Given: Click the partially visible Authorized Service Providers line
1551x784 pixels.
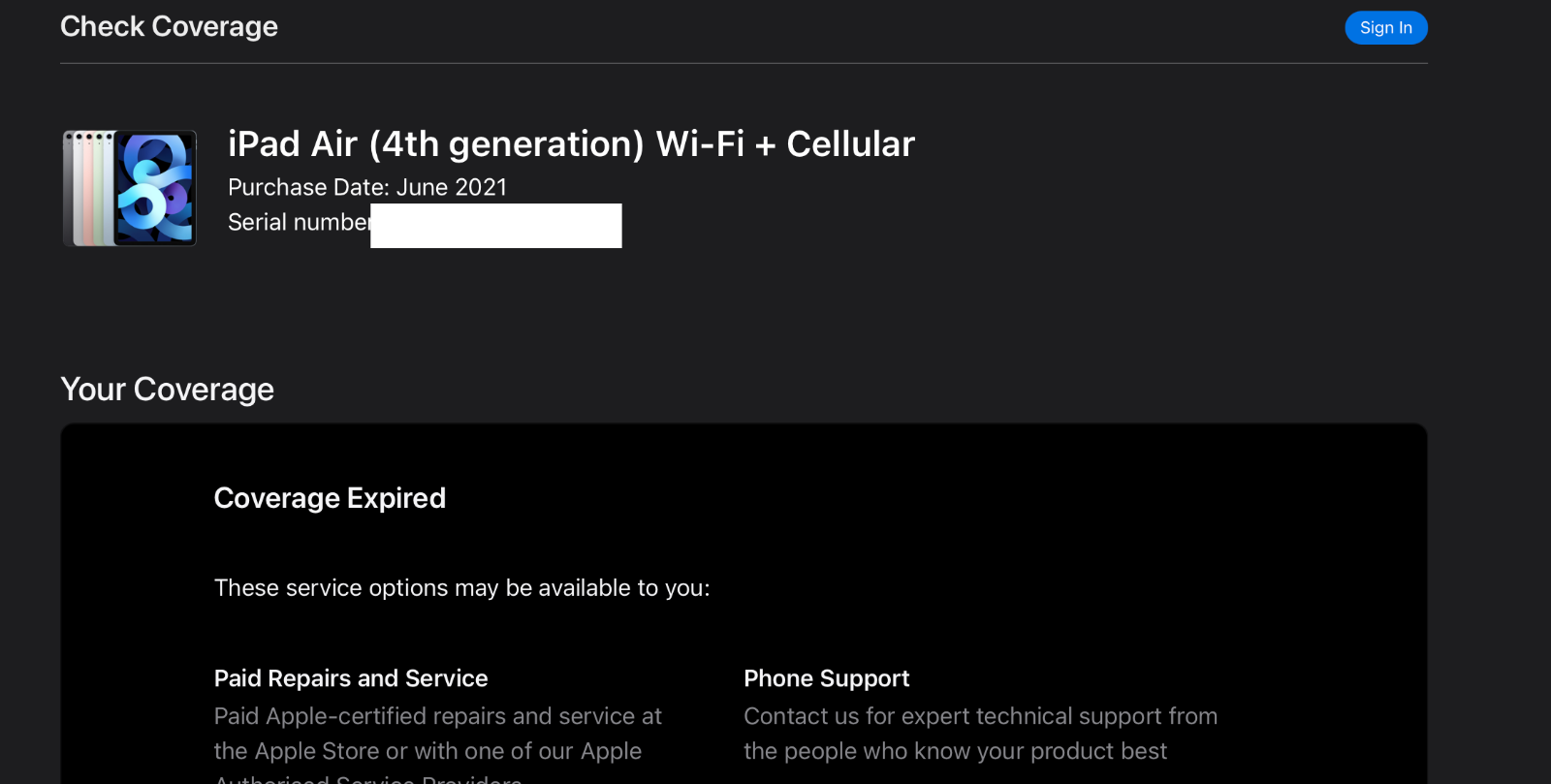Looking at the screenshot, I should point(368,778).
